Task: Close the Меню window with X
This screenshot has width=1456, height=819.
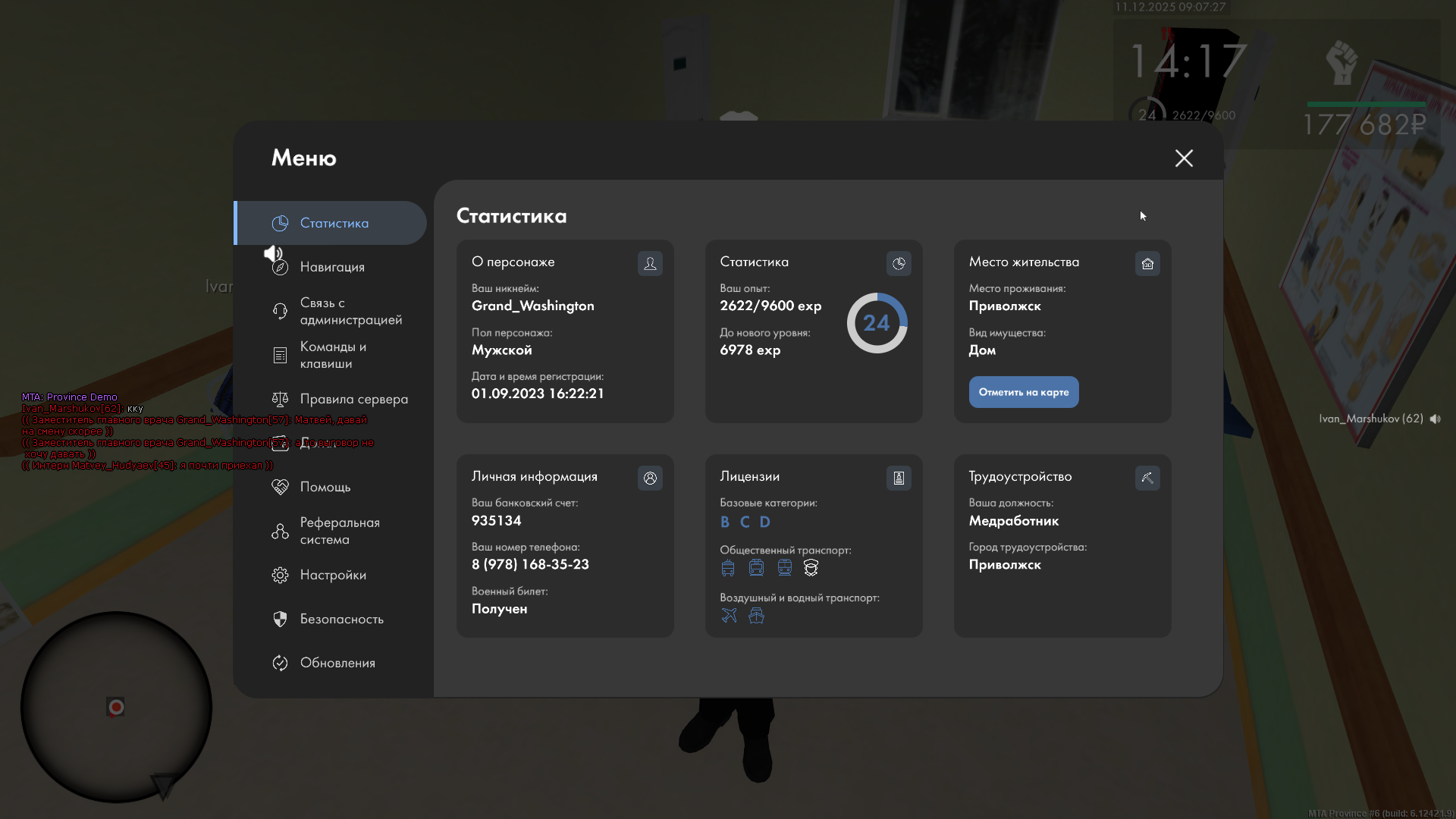Action: coord(1184,158)
